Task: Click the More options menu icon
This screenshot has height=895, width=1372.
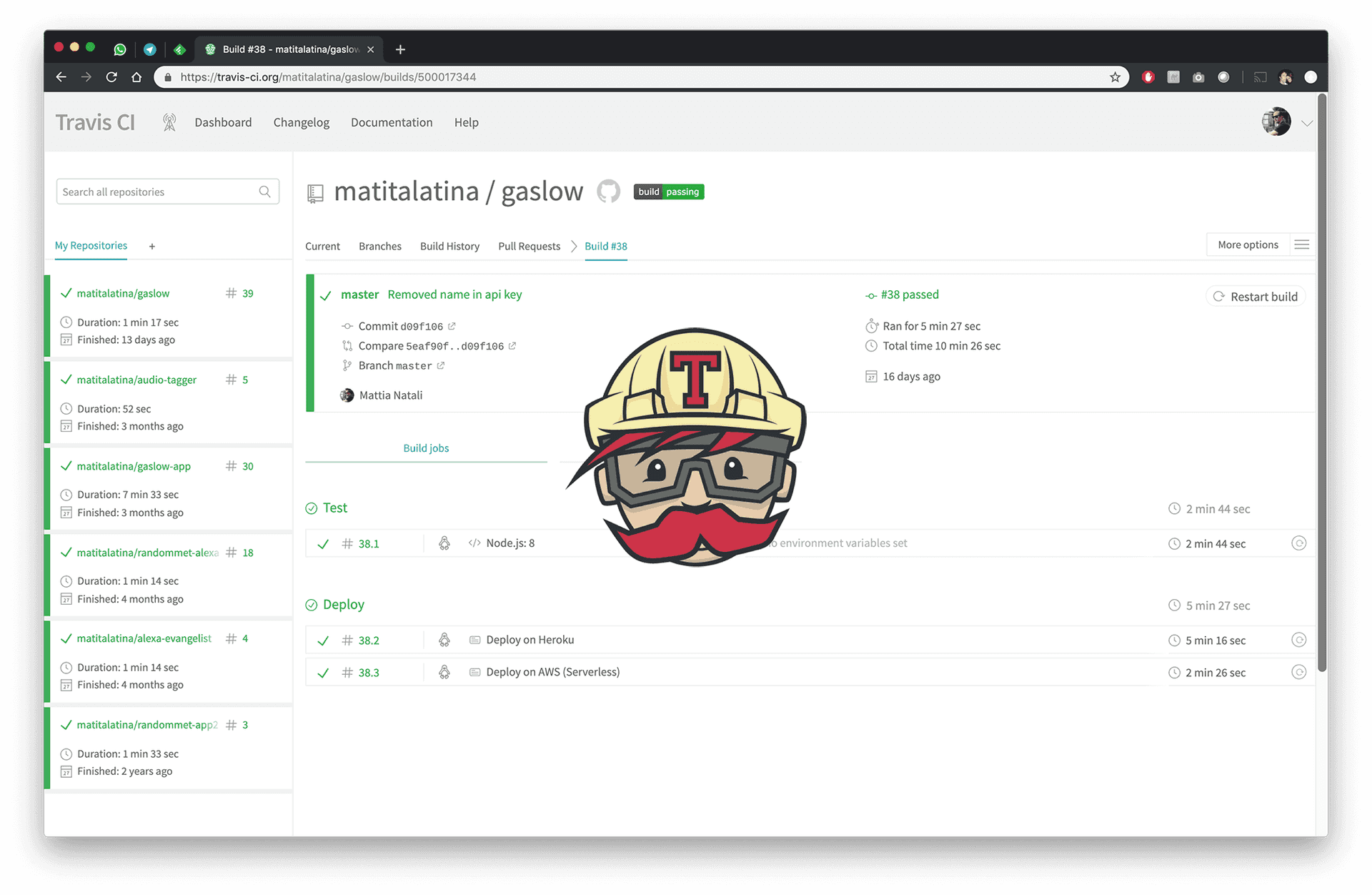Action: click(x=1302, y=244)
